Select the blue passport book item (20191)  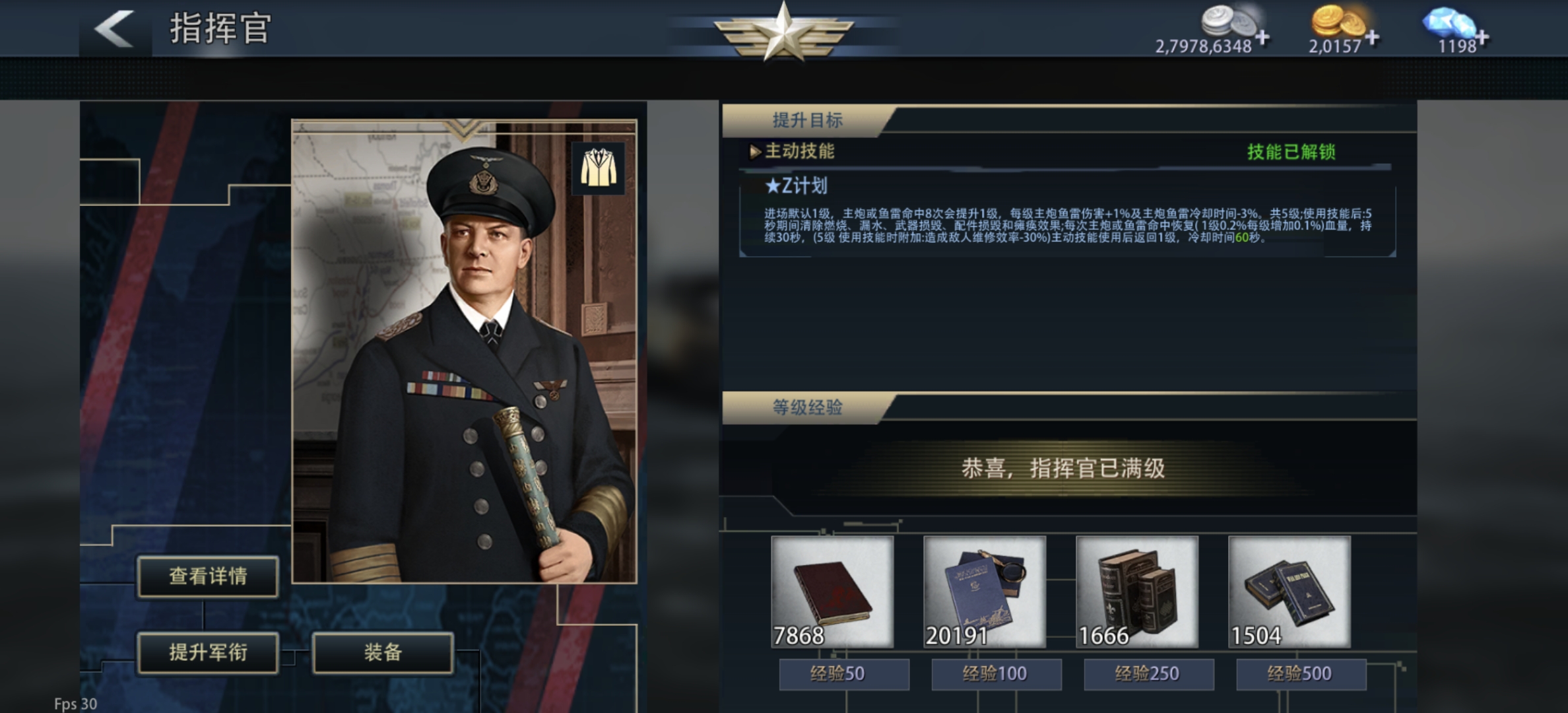coord(985,592)
